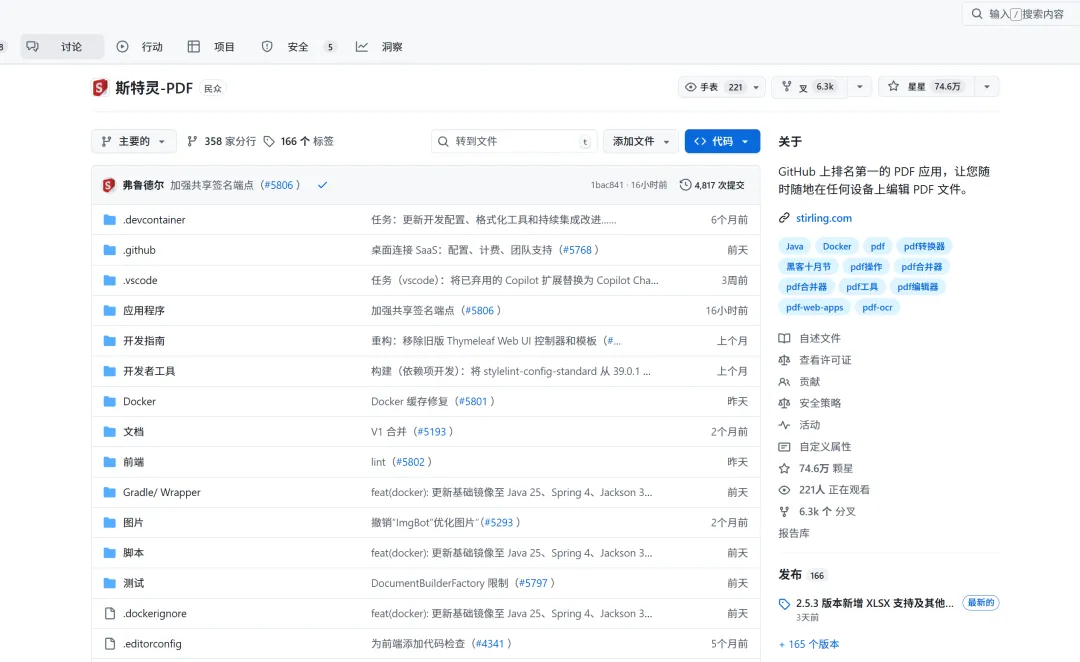1080x662 pixels.
Task: Open the 添加文件 dropdown
Action: 641,141
